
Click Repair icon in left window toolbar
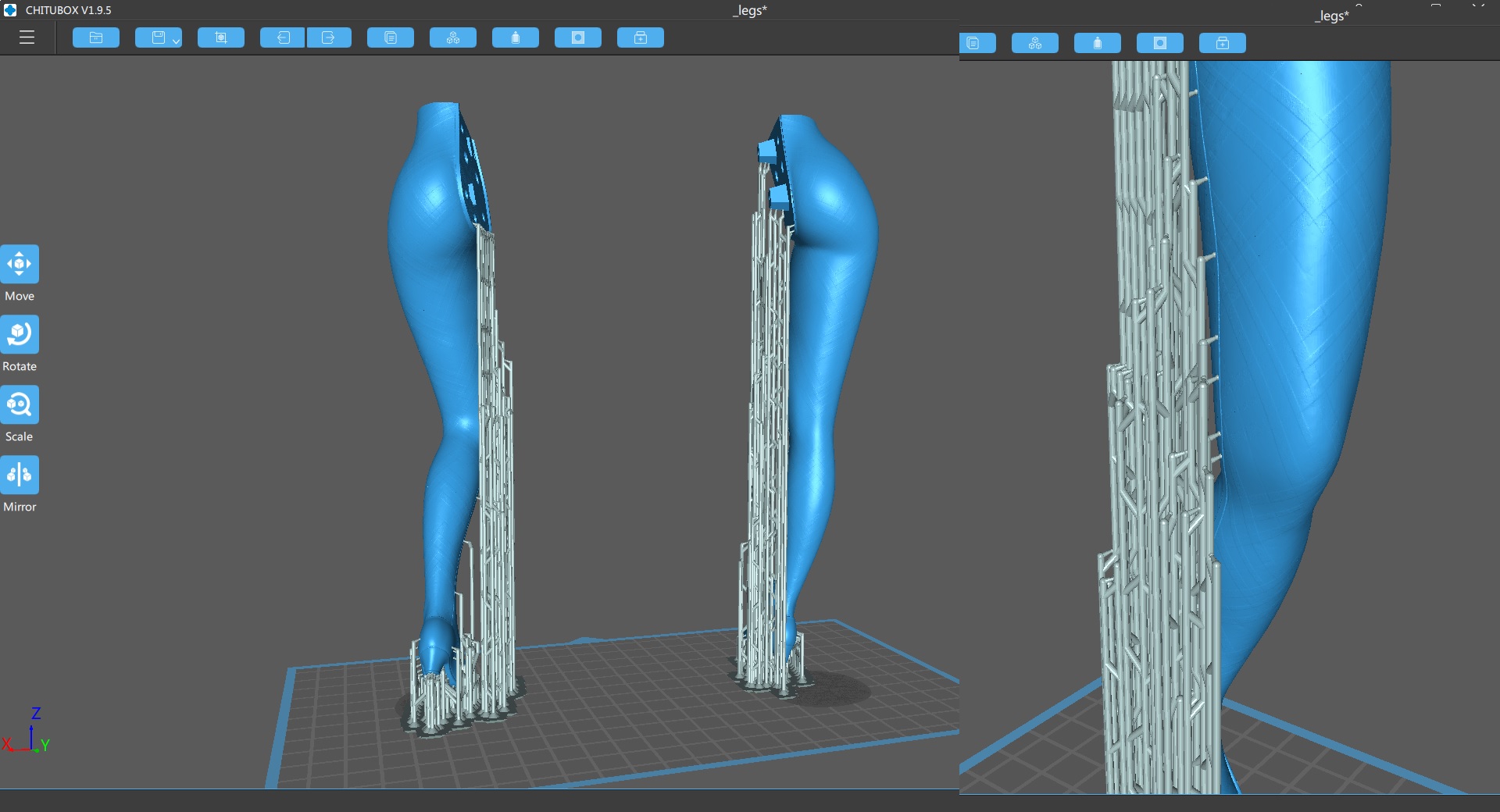641,37
